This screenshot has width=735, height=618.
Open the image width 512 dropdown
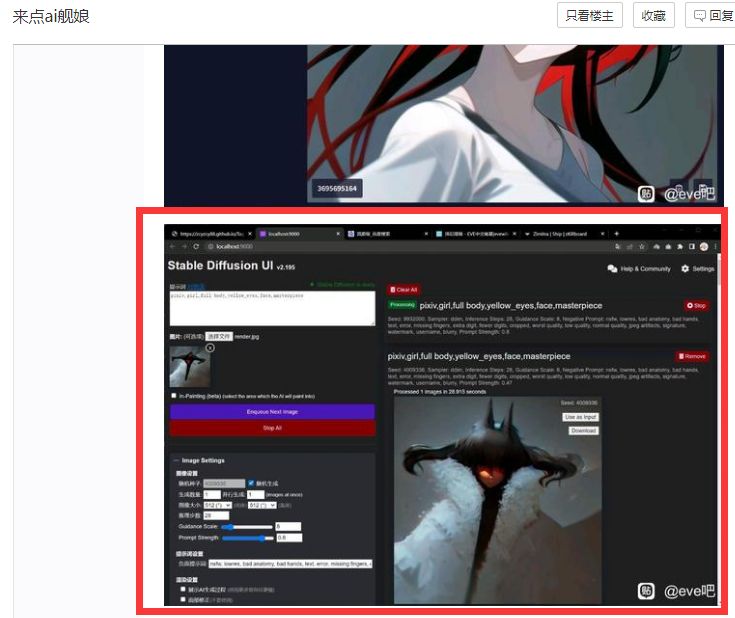(x=218, y=505)
